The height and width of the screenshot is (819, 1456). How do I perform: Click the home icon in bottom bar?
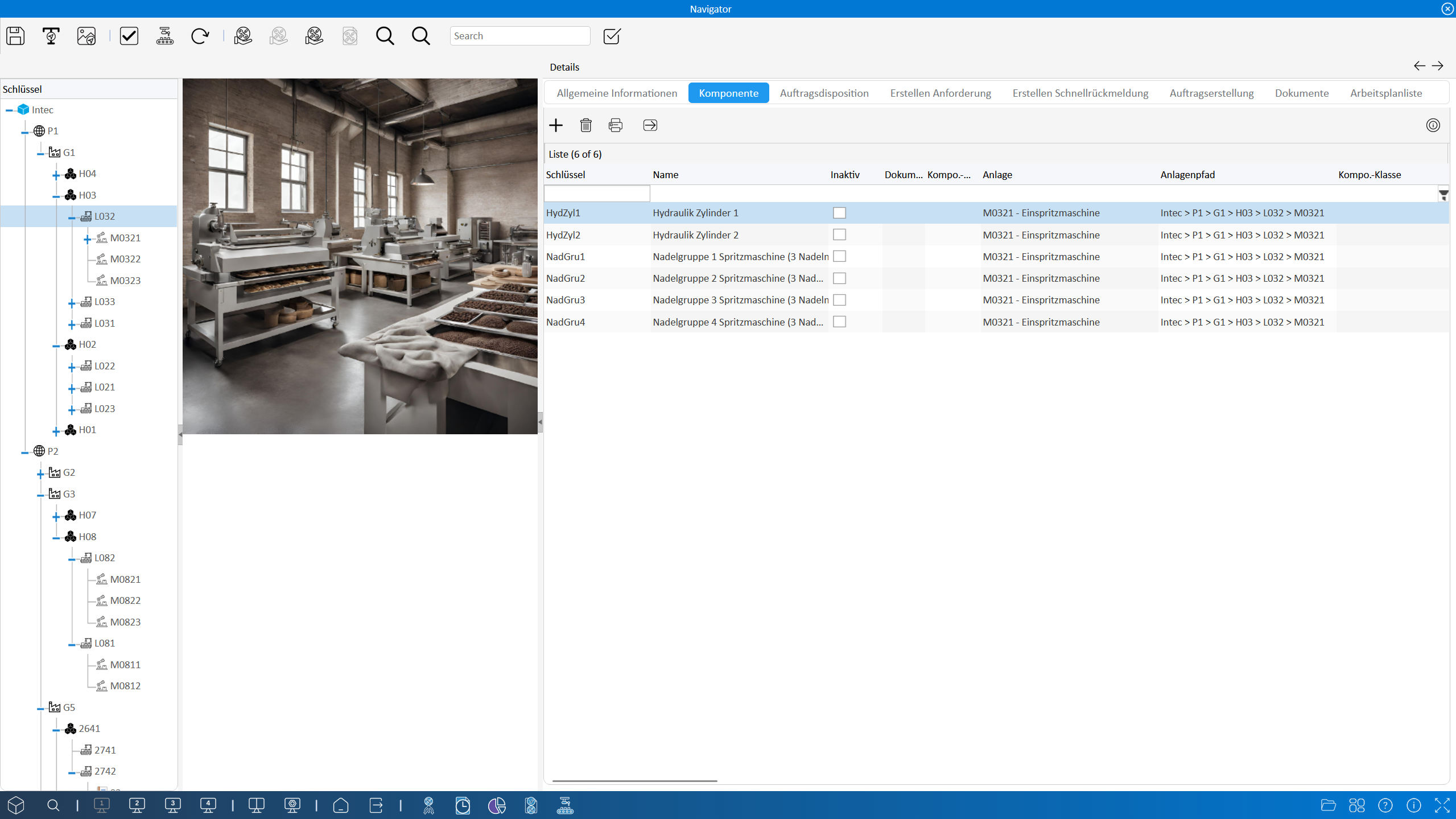(x=341, y=805)
